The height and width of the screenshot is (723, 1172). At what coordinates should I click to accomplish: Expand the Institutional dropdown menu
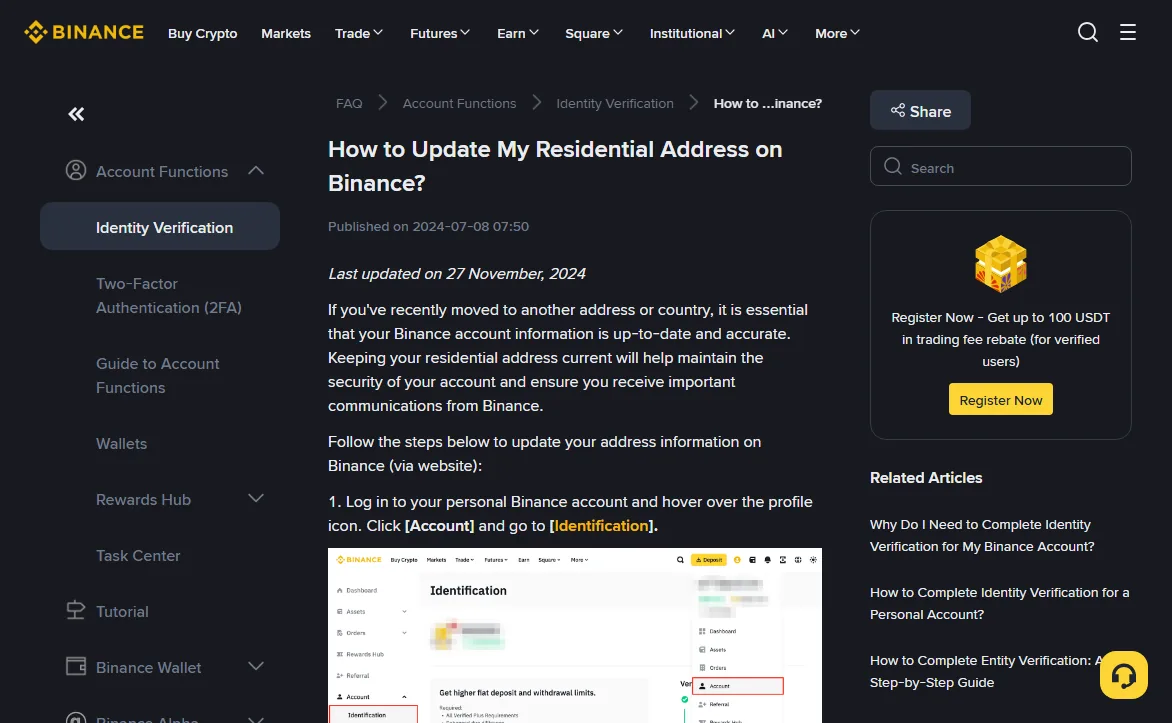692,33
